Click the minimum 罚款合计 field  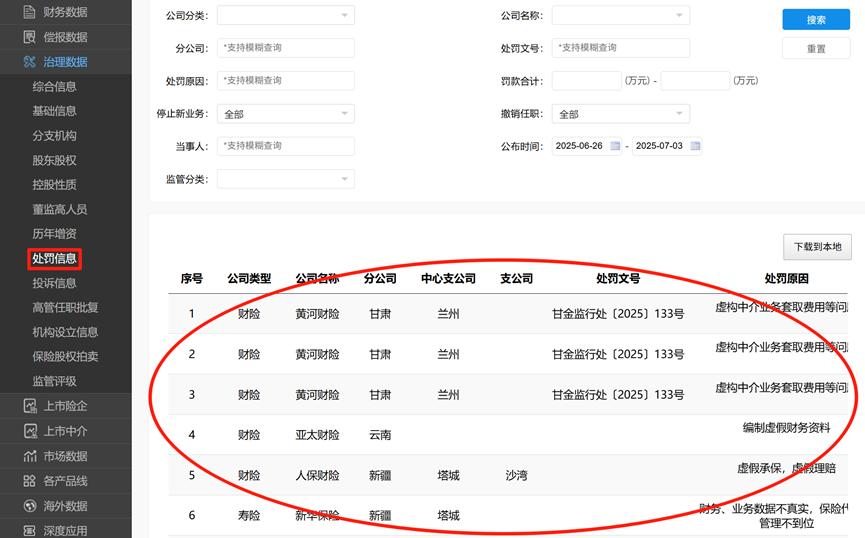coord(586,81)
